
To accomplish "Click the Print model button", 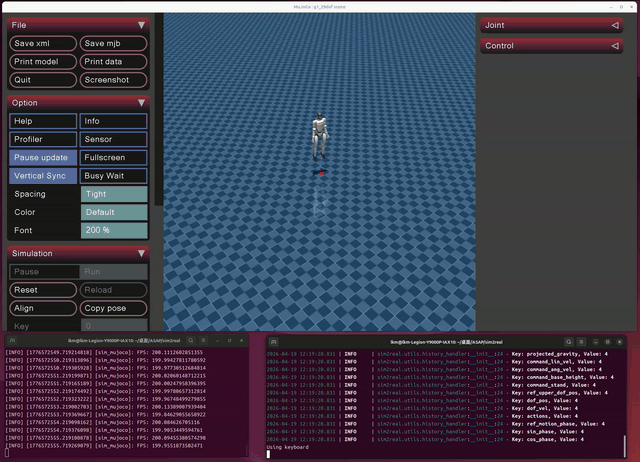I will 43,62.
